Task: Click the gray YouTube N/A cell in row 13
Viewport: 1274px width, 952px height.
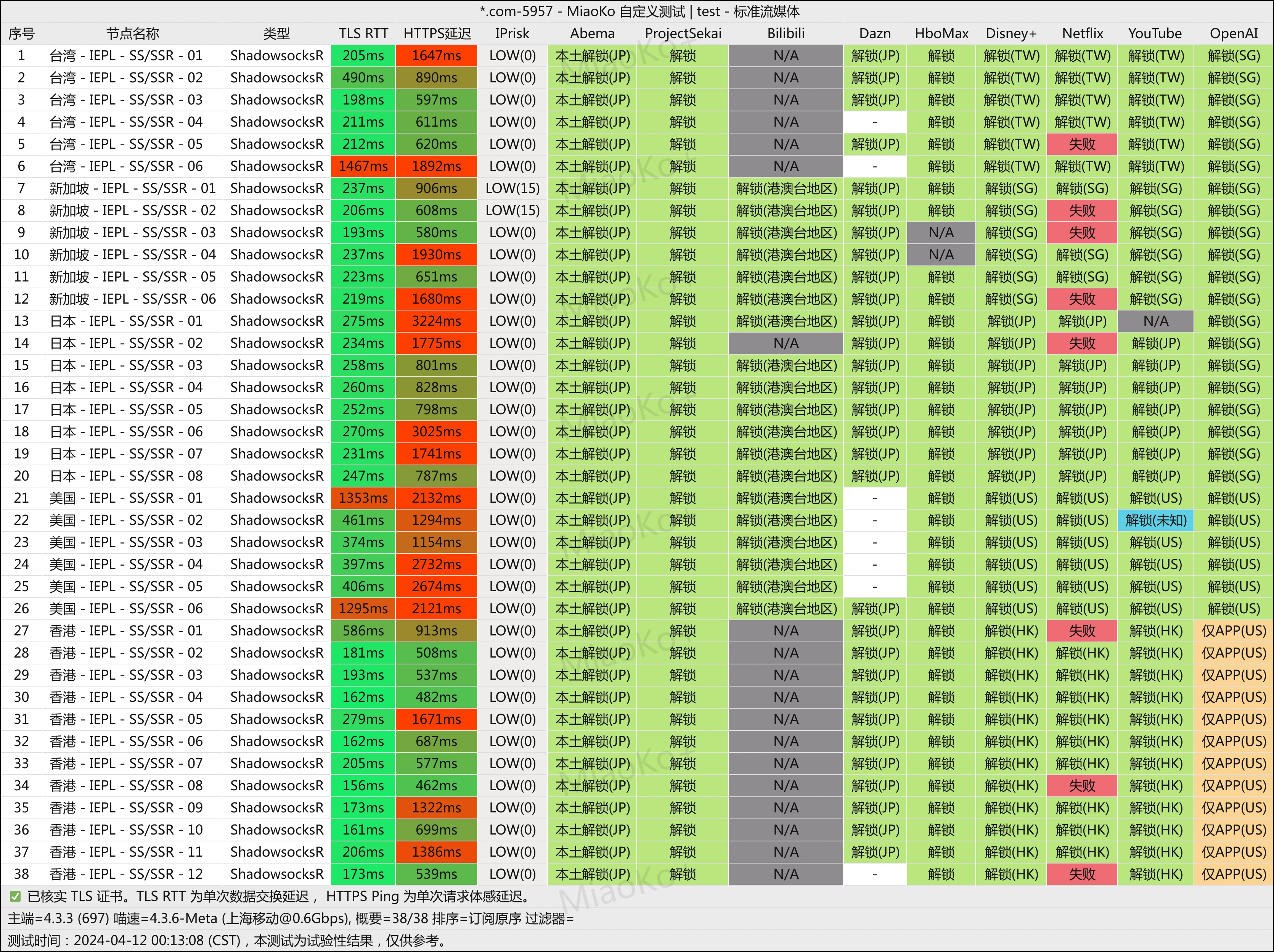Action: click(1155, 322)
